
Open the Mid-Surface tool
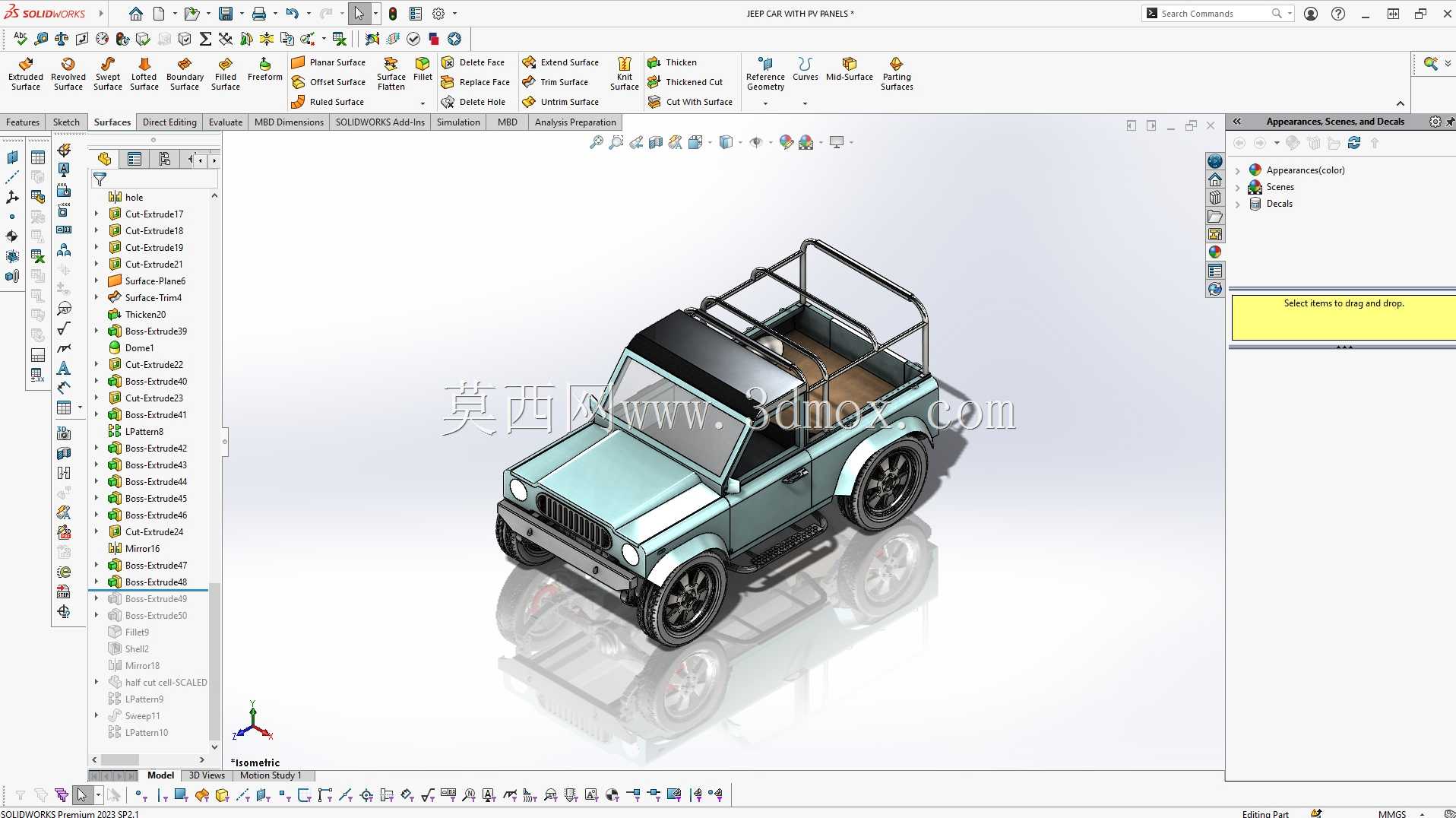click(850, 68)
